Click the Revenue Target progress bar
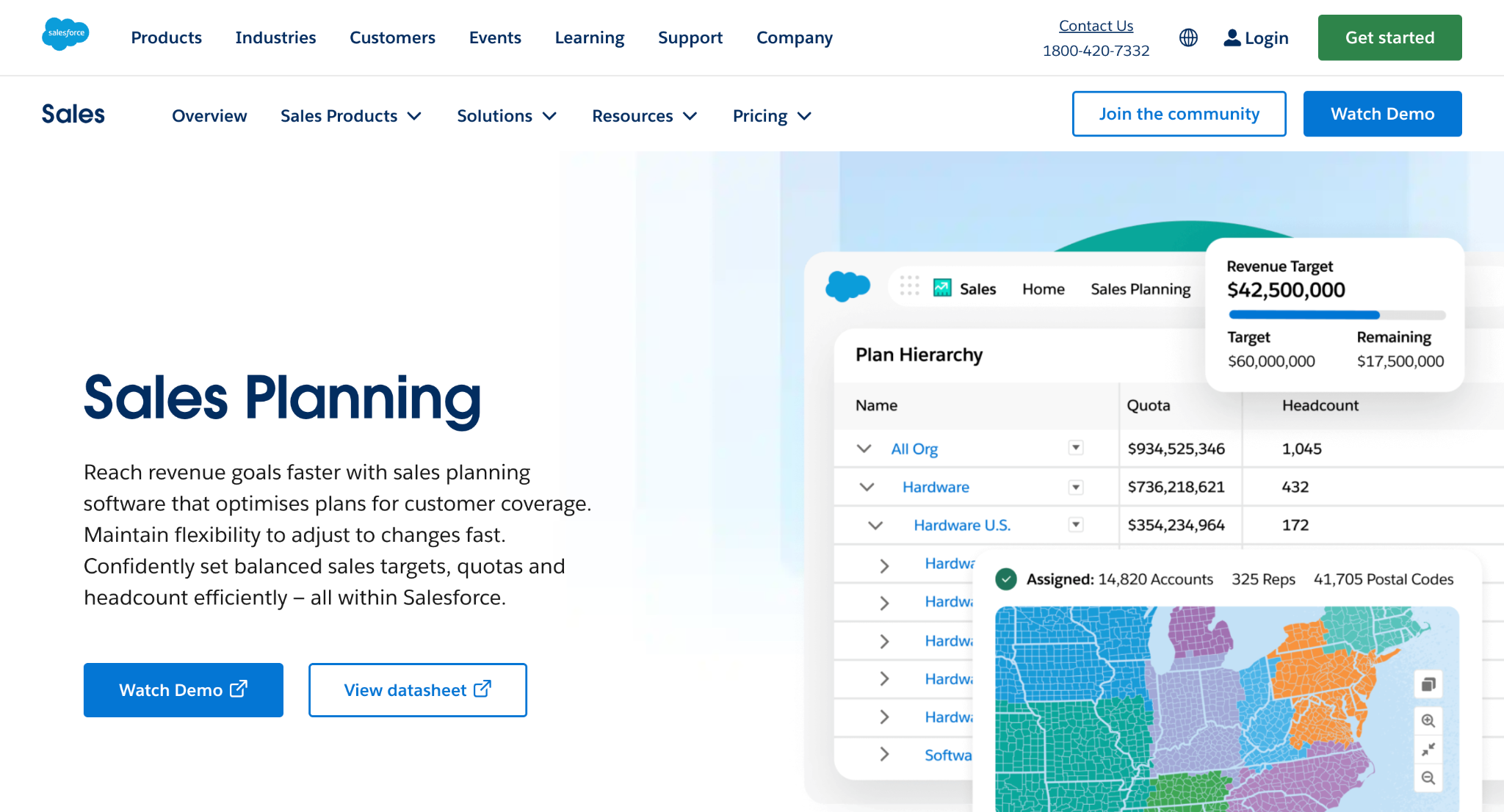 coord(1337,315)
